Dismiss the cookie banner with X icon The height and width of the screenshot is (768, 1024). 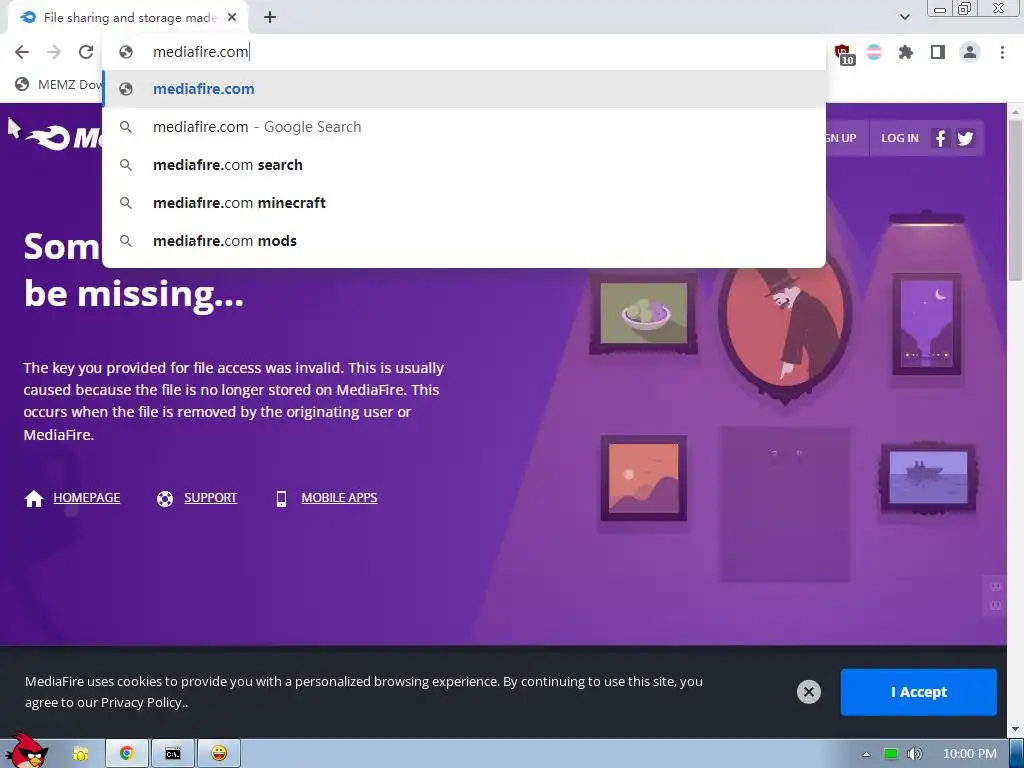(x=808, y=692)
